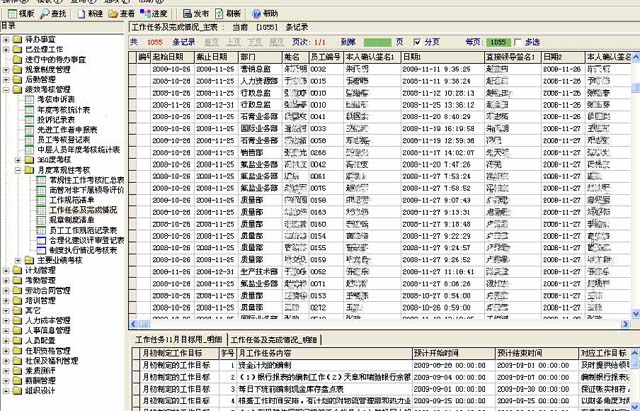Expand the 计划管理 tree node
Image resolution: width=640 pixels, height=411 pixels.
[6, 269]
